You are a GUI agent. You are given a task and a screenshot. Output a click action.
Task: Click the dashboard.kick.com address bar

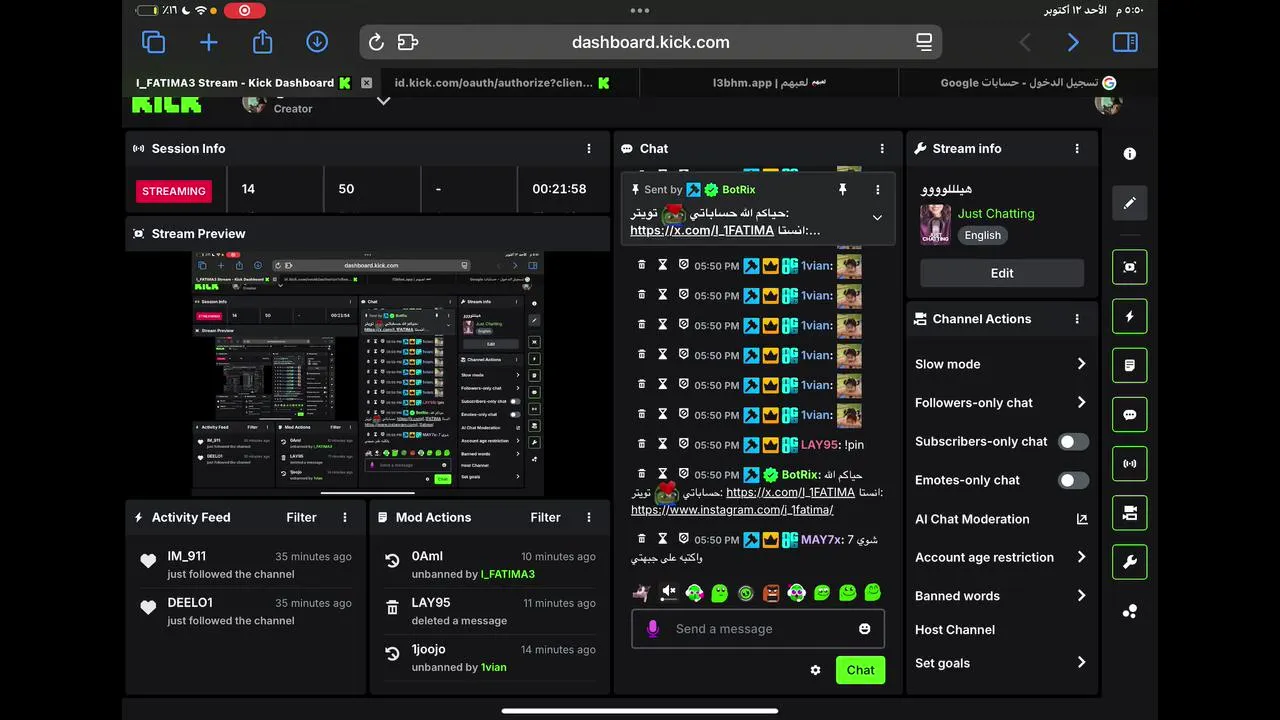tap(650, 42)
